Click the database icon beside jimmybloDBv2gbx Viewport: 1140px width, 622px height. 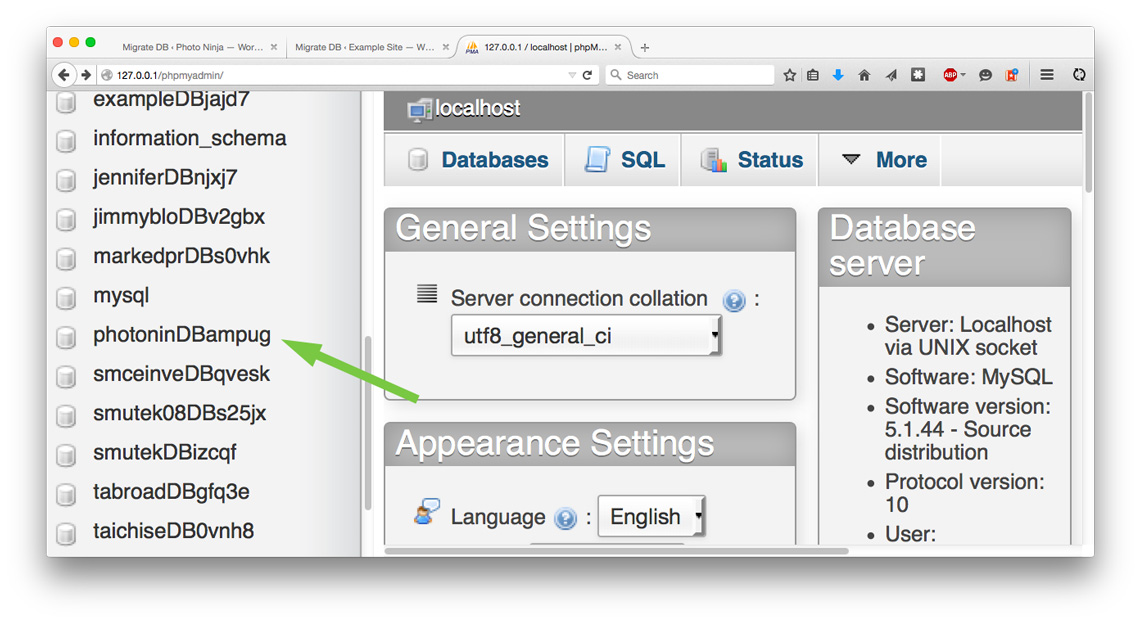[x=66, y=218]
